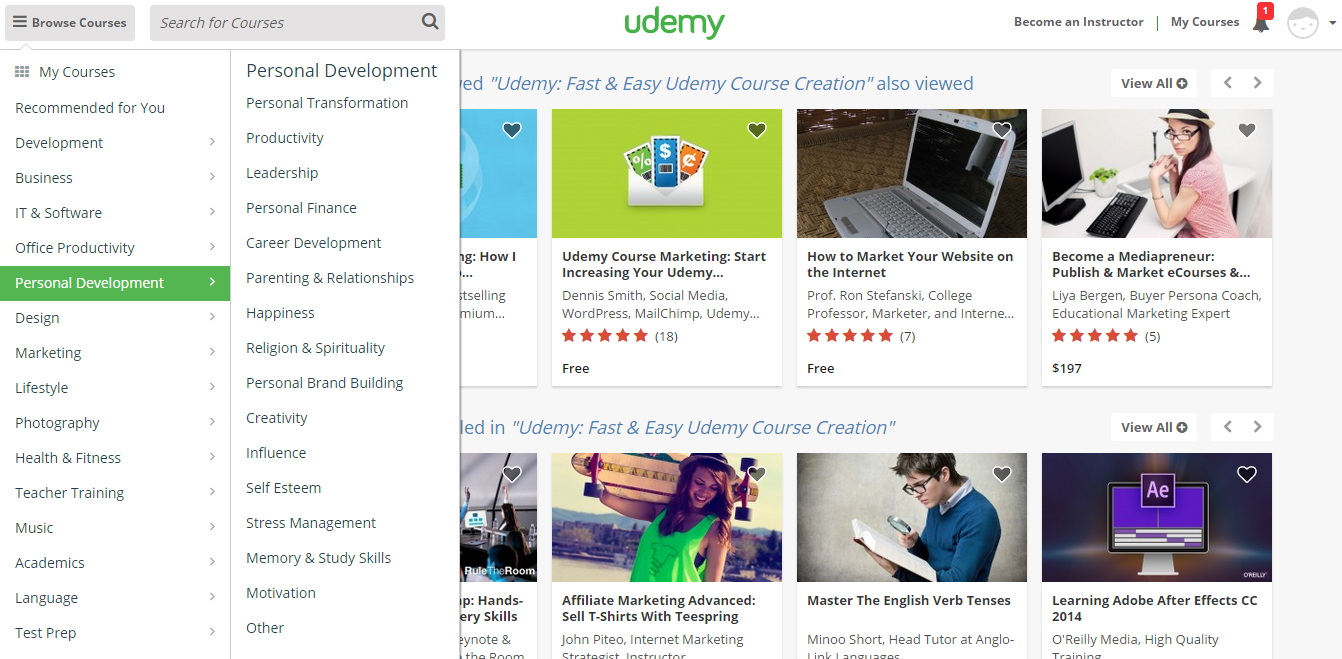Open How to Market Your Website thumbnail
The height and width of the screenshot is (659, 1342).
pyautogui.click(x=912, y=174)
